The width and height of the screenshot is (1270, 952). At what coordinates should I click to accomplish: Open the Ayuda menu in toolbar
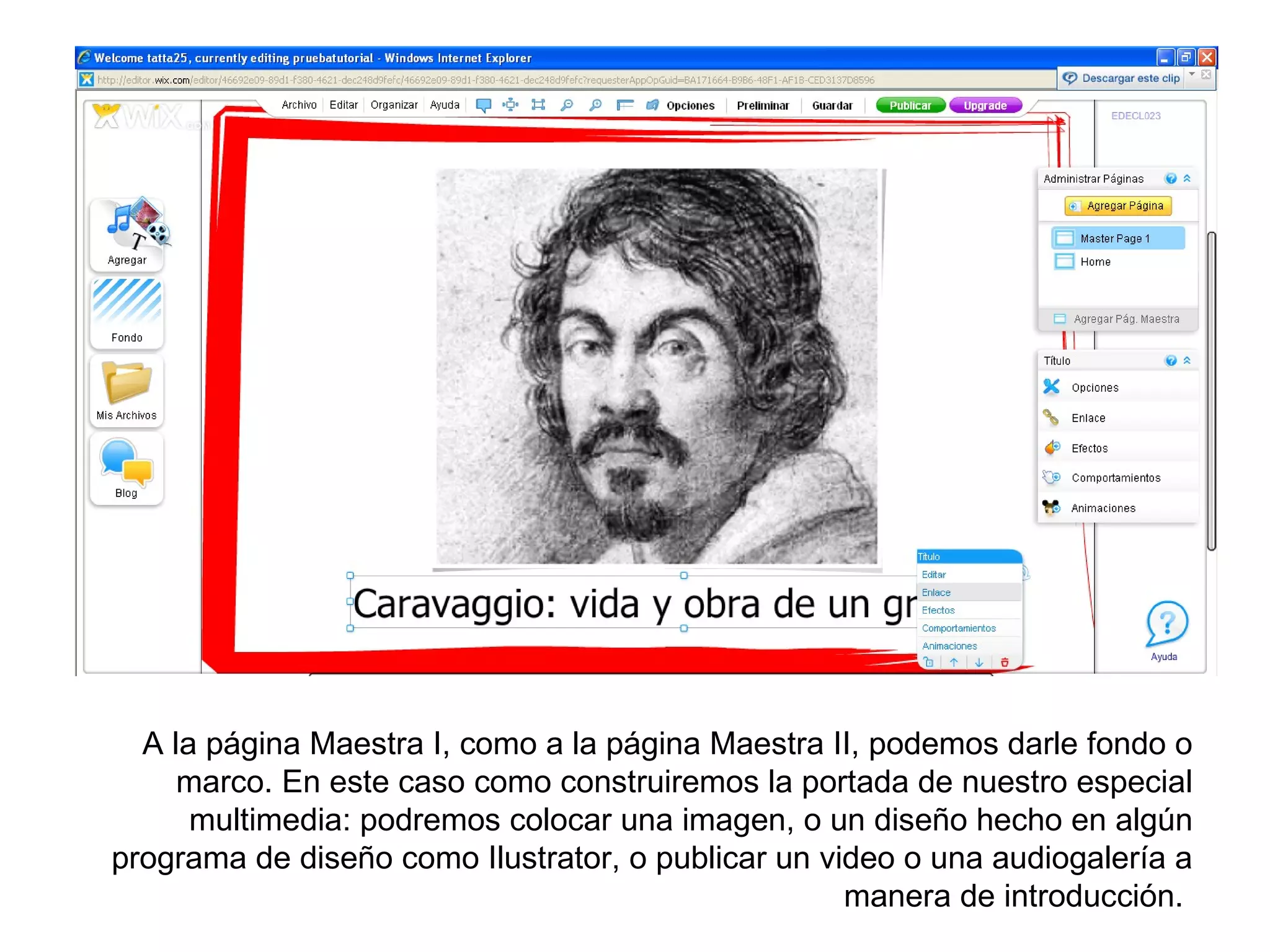pos(445,105)
